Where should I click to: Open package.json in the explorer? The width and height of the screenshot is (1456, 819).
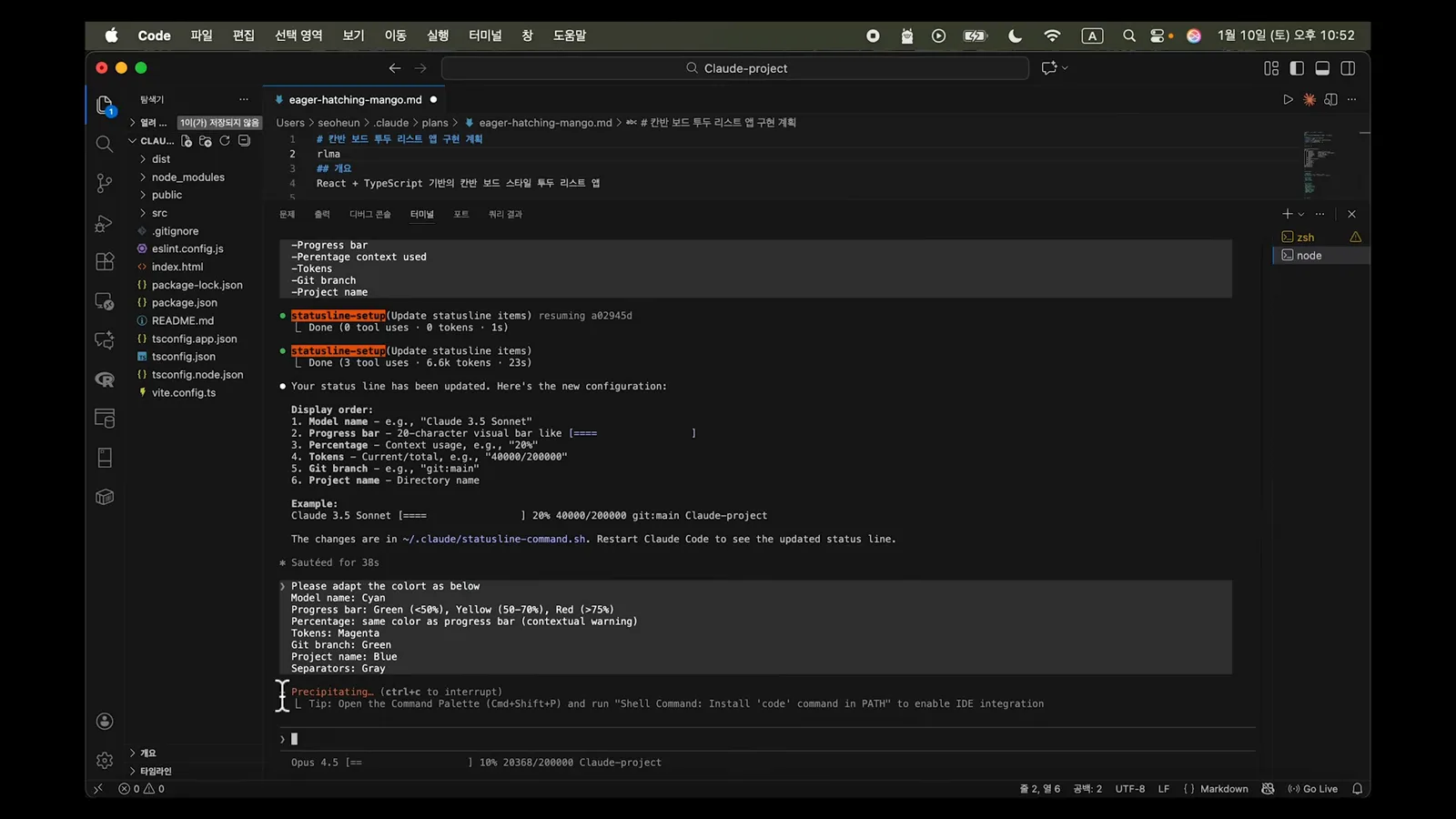pyautogui.click(x=184, y=303)
